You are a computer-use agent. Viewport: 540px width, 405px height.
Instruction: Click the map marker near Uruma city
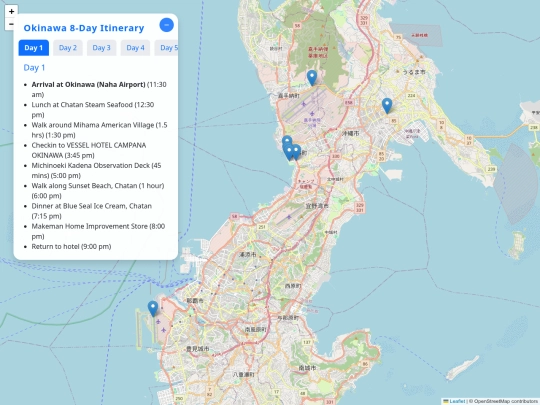pyautogui.click(x=387, y=106)
